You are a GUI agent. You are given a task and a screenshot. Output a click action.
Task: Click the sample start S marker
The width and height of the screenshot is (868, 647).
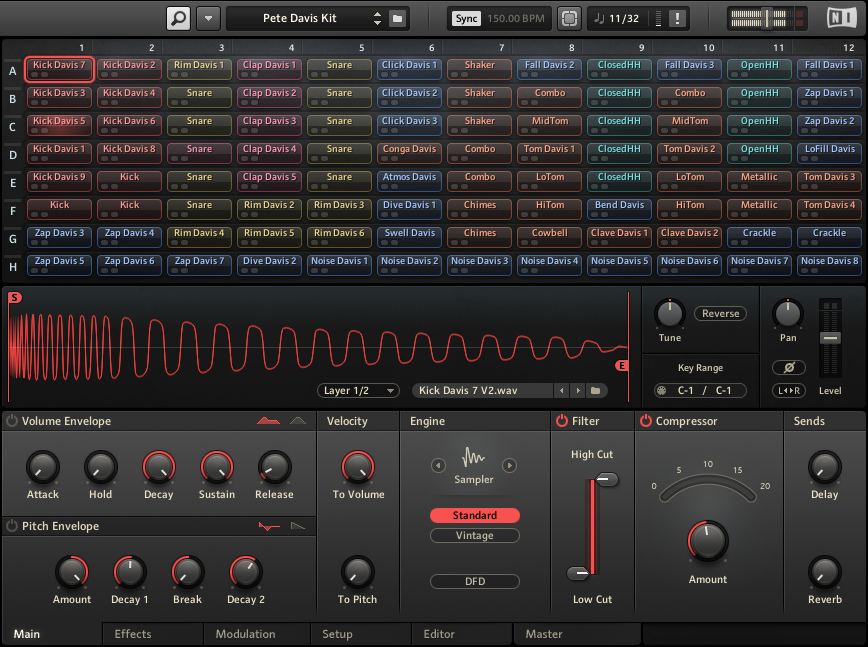(14, 298)
